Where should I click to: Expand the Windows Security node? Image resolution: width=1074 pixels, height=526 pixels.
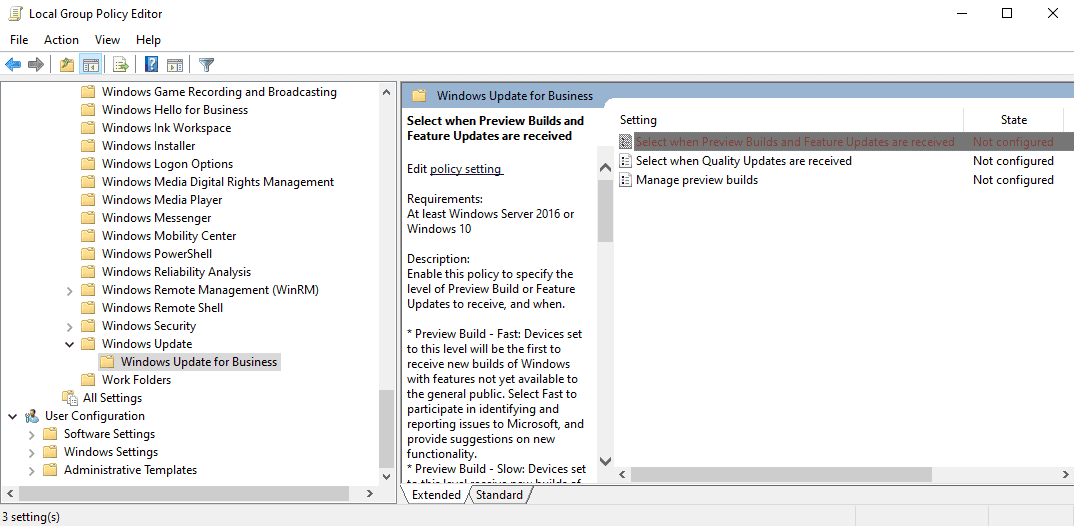click(69, 326)
